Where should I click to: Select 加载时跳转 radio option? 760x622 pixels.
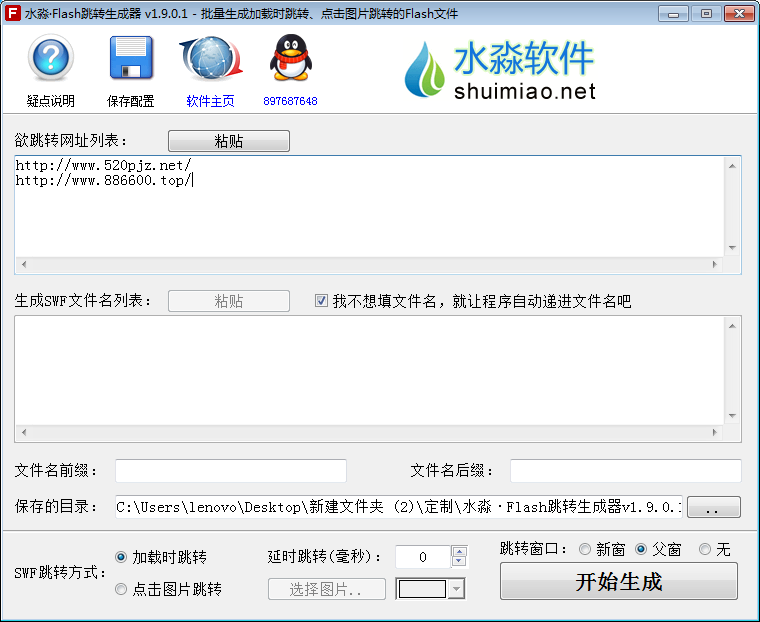point(121,557)
